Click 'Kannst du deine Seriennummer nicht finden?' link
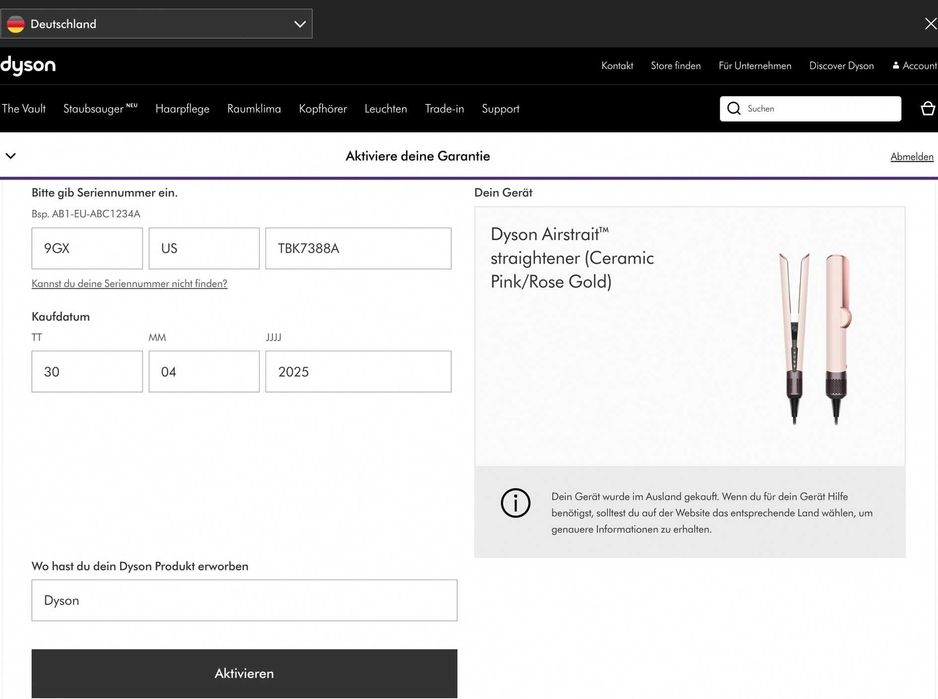Image resolution: width=938 pixels, height=699 pixels. click(129, 284)
